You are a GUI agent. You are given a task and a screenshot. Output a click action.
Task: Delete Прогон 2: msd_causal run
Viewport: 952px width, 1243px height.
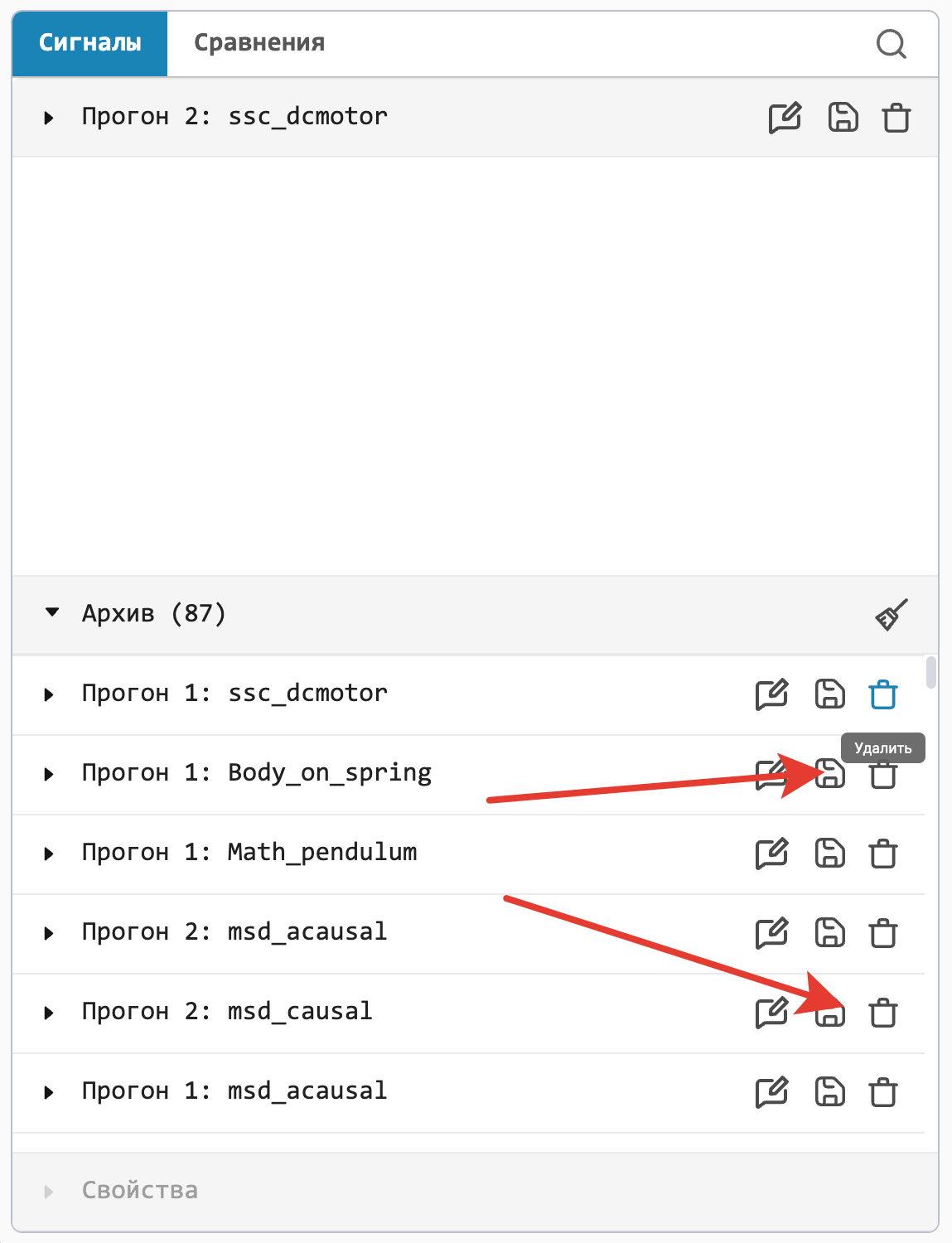883,1013
